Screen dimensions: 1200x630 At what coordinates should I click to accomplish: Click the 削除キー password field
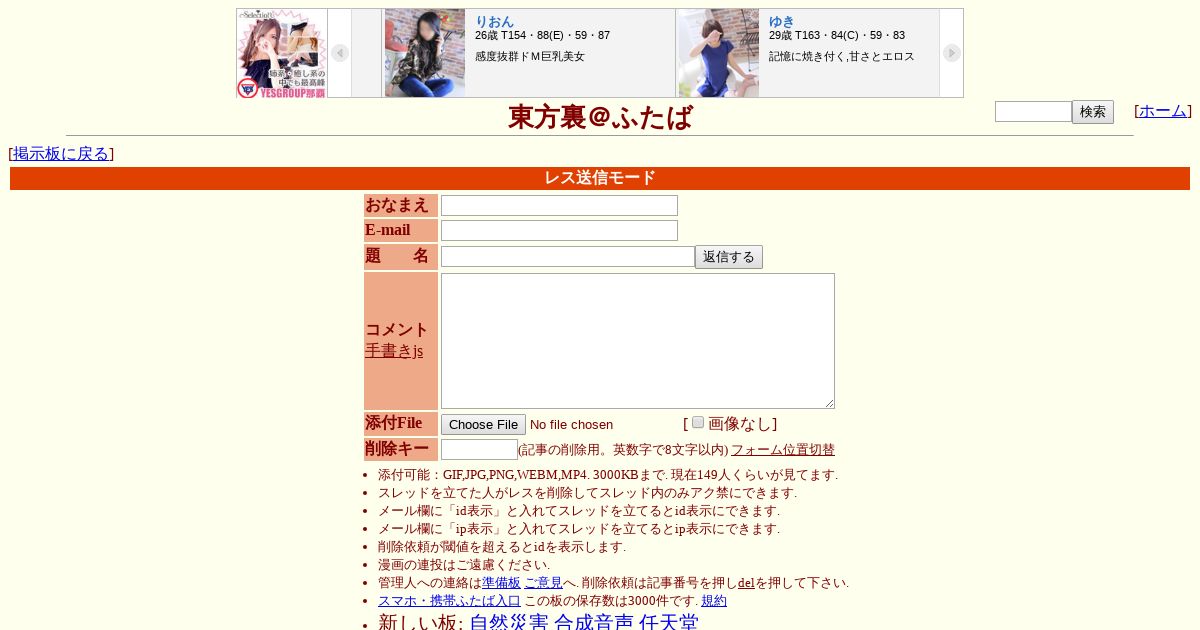tap(479, 450)
